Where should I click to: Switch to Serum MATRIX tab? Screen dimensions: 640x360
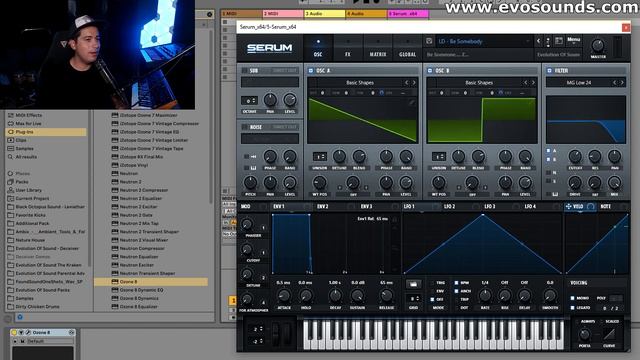click(378, 48)
